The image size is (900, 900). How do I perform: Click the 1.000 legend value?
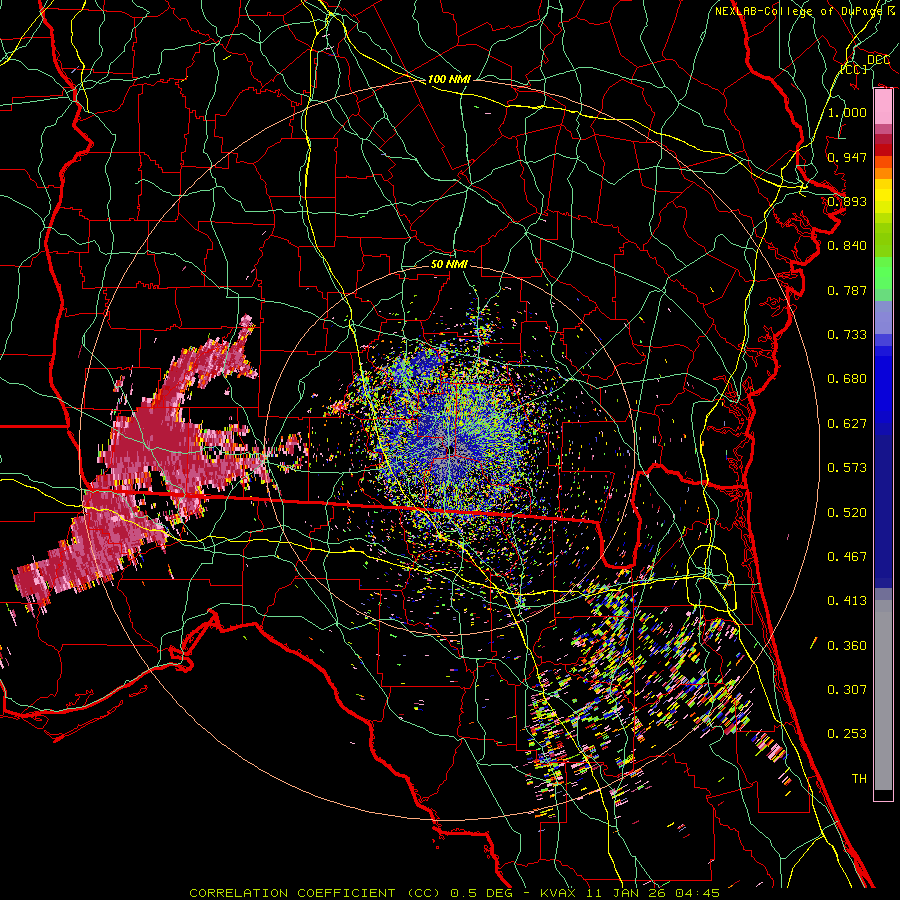(x=847, y=112)
